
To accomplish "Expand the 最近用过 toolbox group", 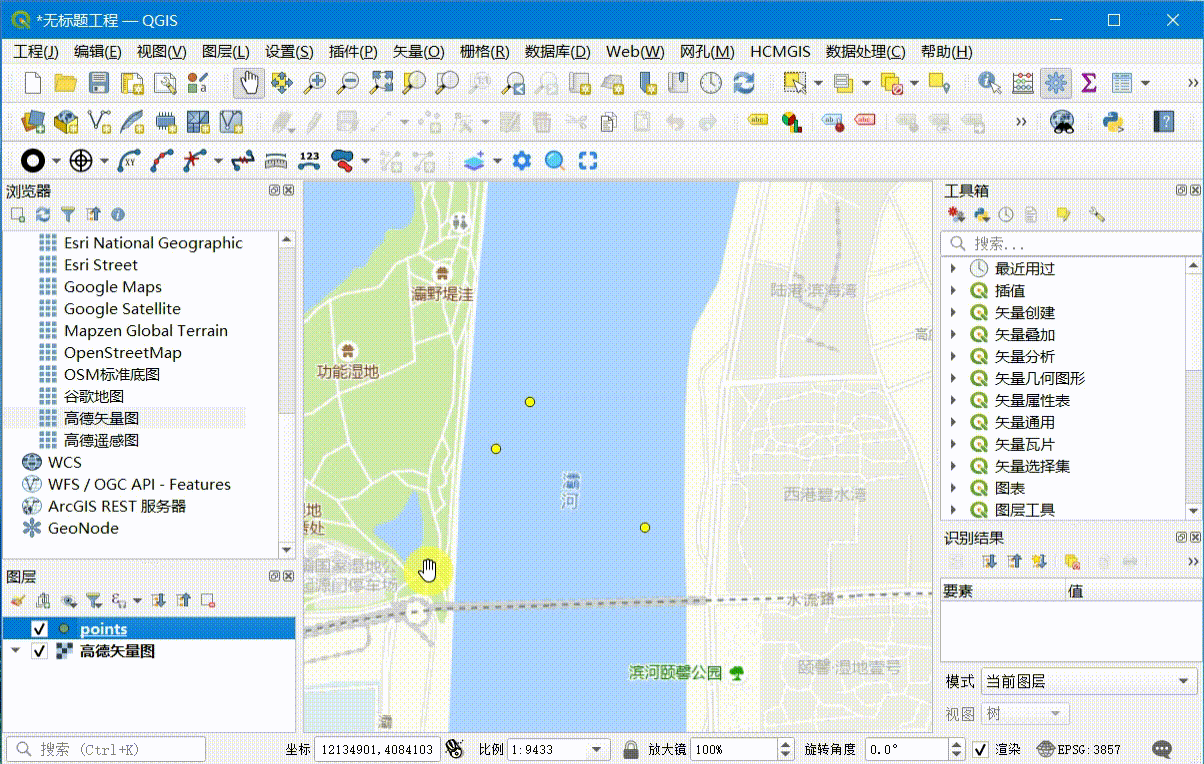I will point(953,268).
